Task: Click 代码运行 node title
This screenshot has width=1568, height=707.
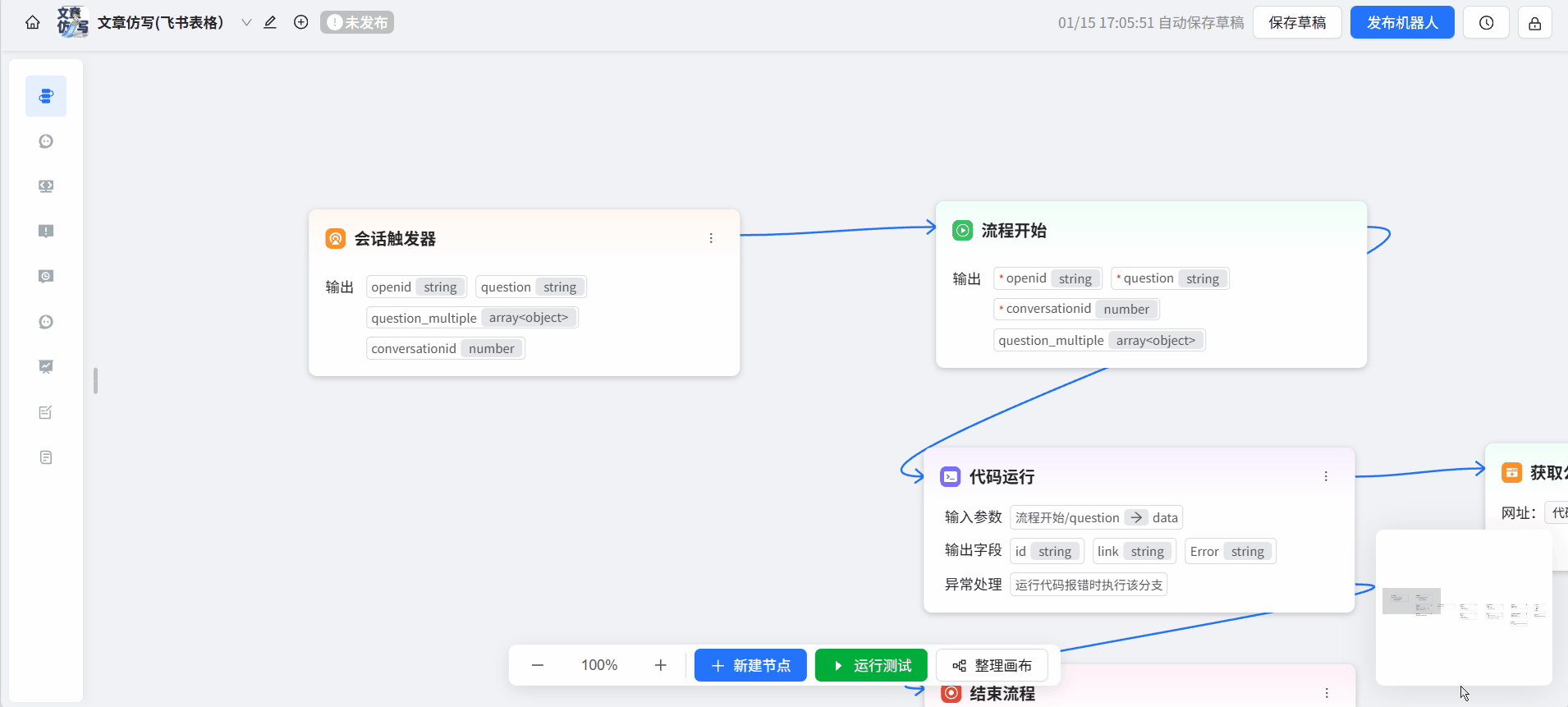Action: click(1002, 476)
